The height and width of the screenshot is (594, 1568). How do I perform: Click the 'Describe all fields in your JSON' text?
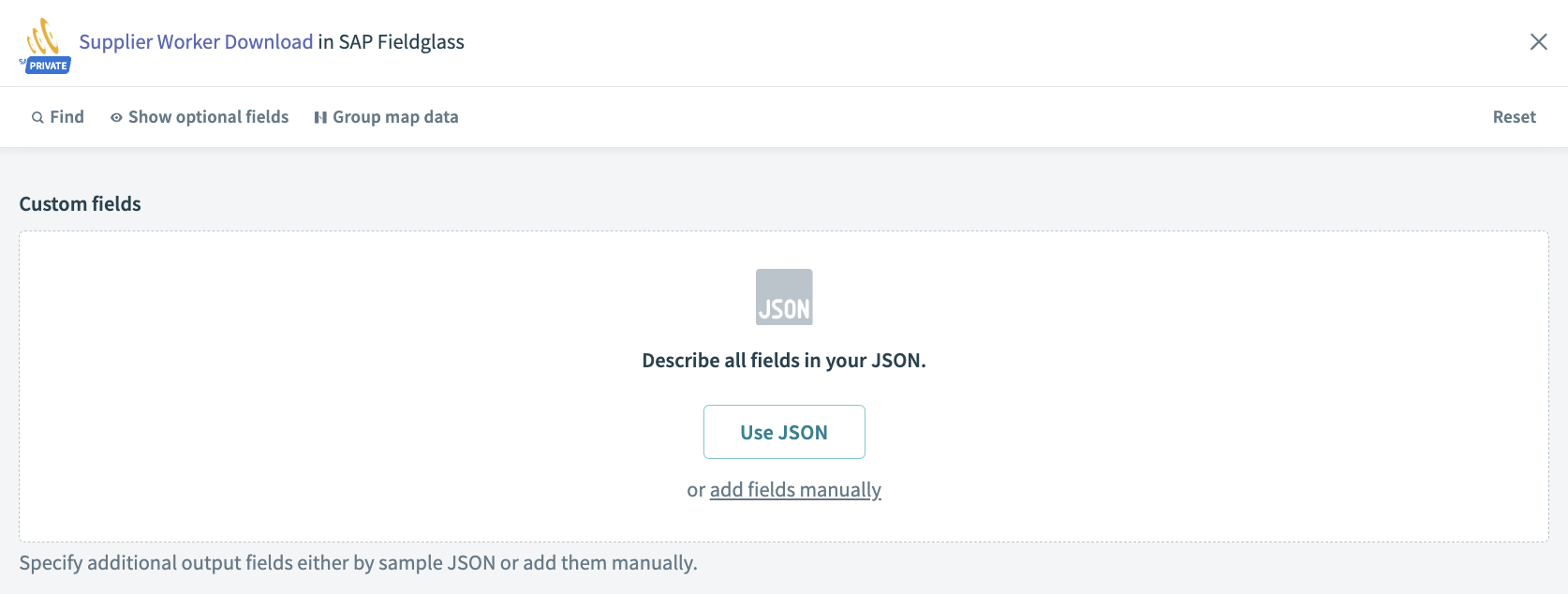(784, 361)
